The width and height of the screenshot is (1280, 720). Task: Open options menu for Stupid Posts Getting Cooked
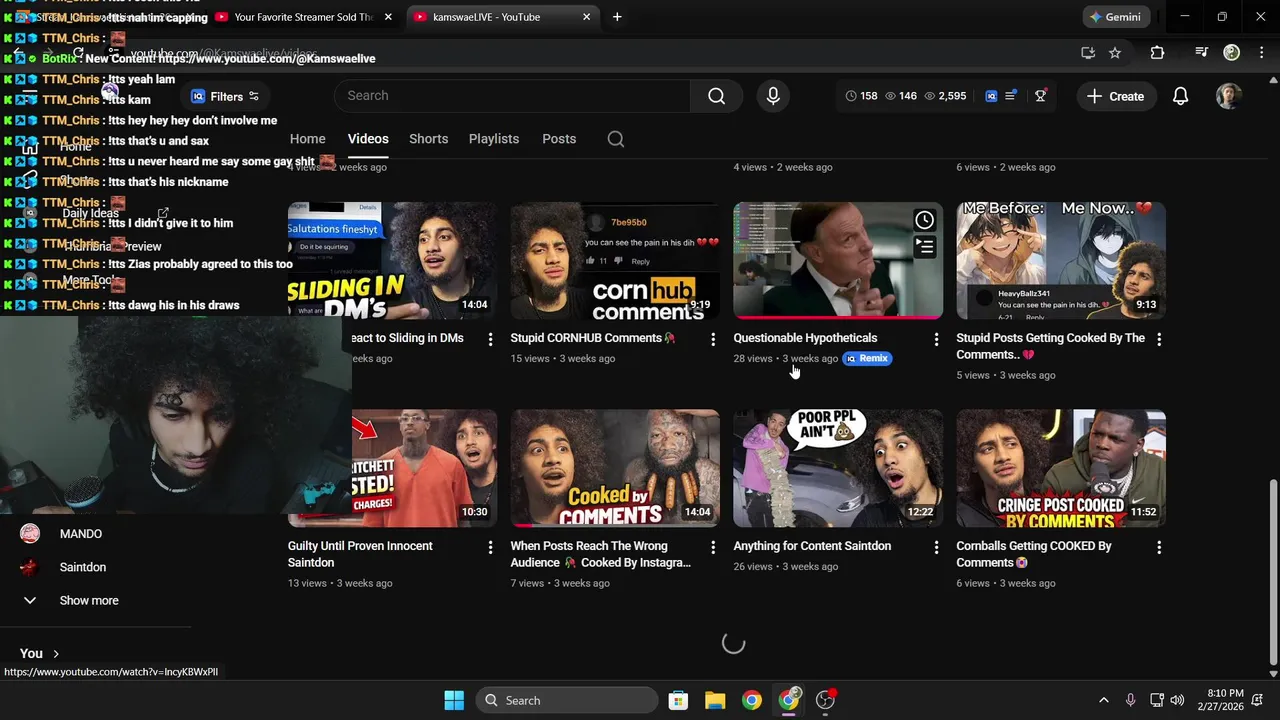(1159, 340)
